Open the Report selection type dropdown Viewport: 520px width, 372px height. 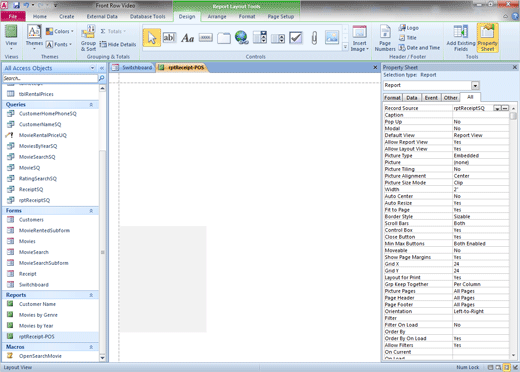(x=475, y=86)
